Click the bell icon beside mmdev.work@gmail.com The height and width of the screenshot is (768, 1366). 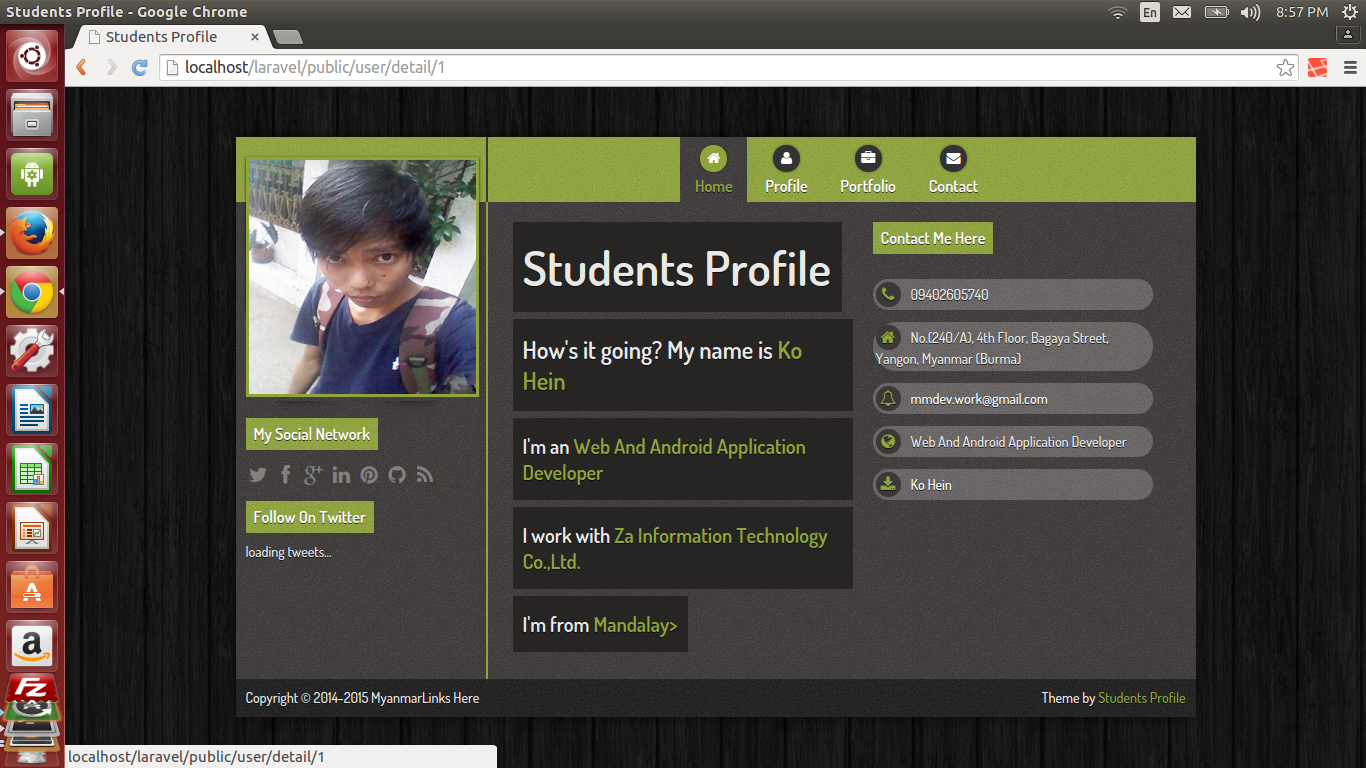[x=890, y=398]
